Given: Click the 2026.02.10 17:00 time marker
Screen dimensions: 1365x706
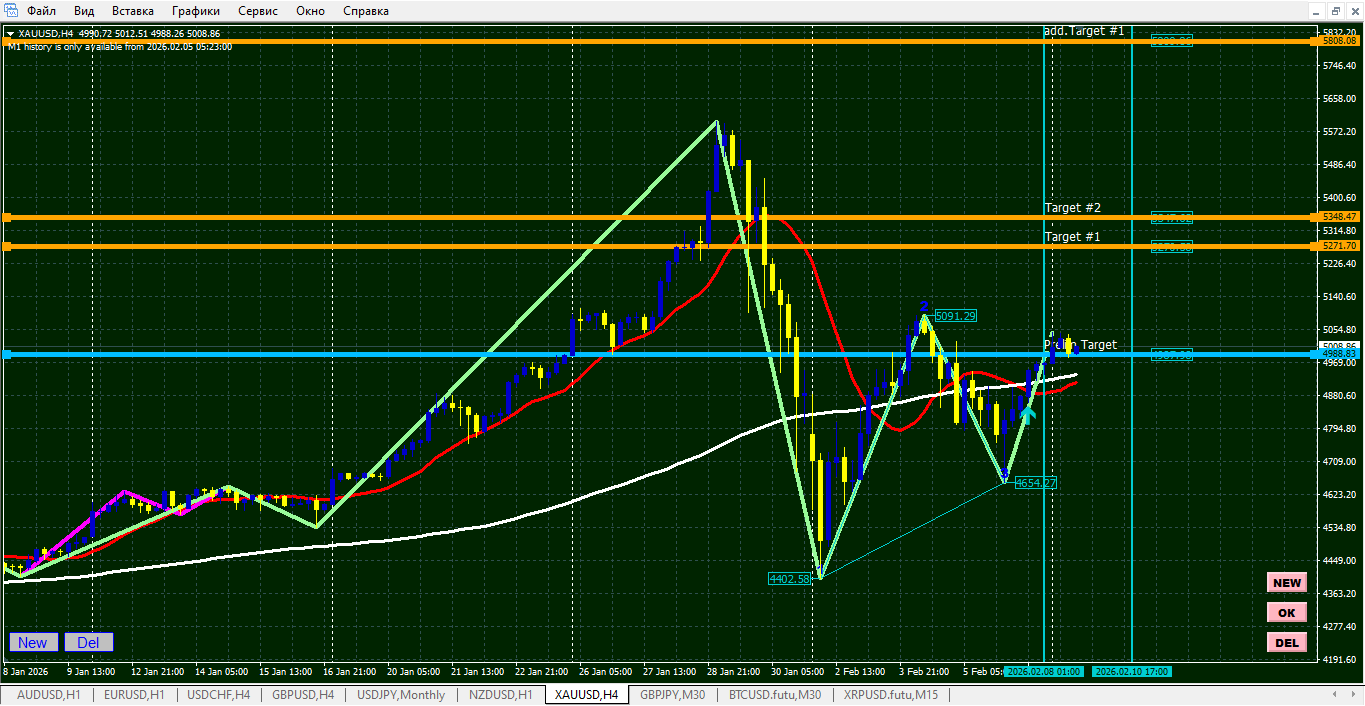Looking at the screenshot, I should [x=1131, y=672].
